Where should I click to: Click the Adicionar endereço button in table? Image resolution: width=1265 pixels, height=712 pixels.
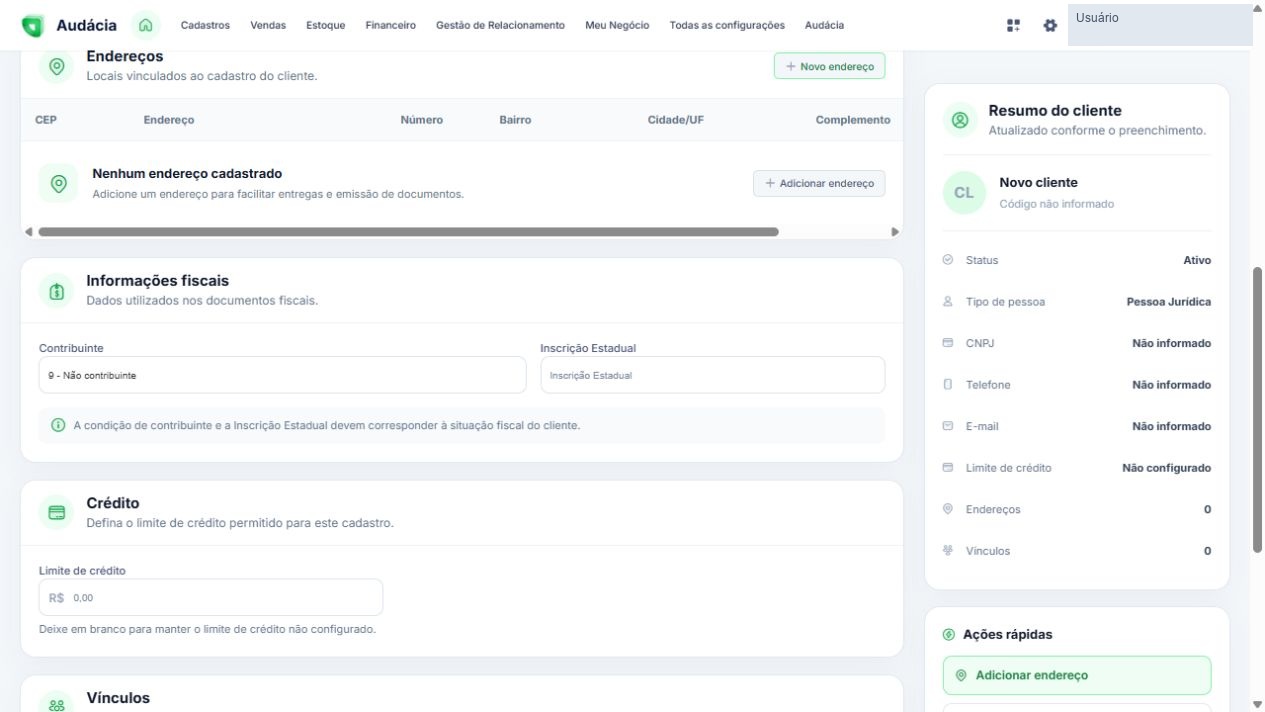819,183
